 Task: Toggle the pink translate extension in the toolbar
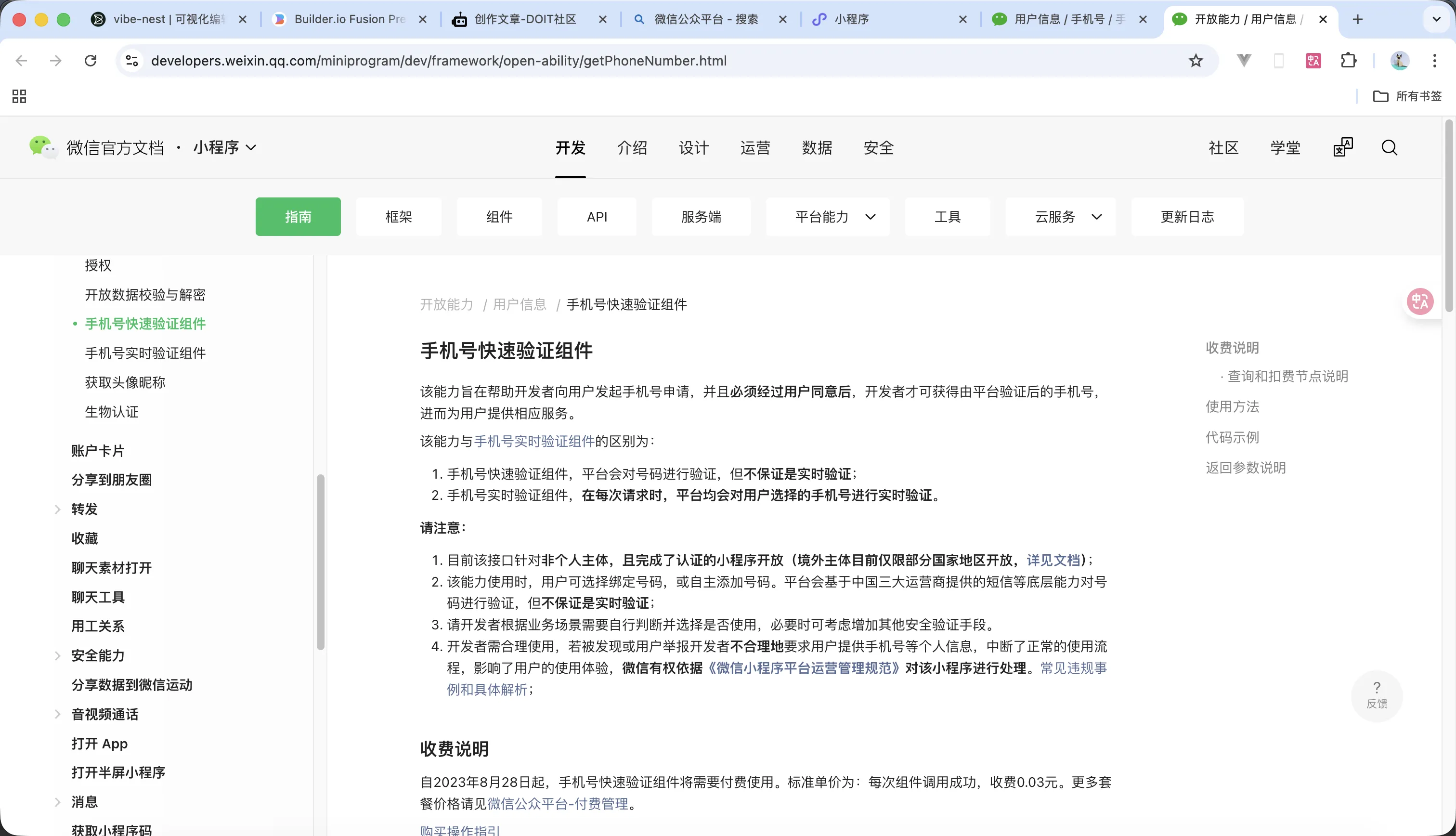coord(1313,60)
